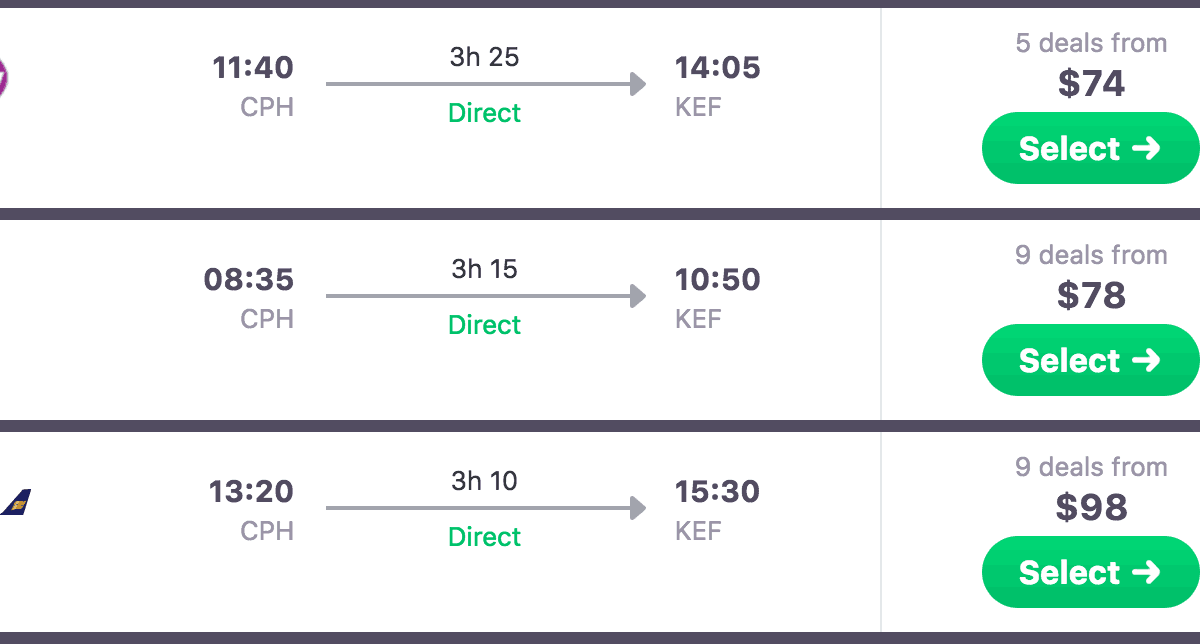This screenshot has width=1200, height=644.
Task: Click the $74 price
Action: pyautogui.click(x=1091, y=83)
